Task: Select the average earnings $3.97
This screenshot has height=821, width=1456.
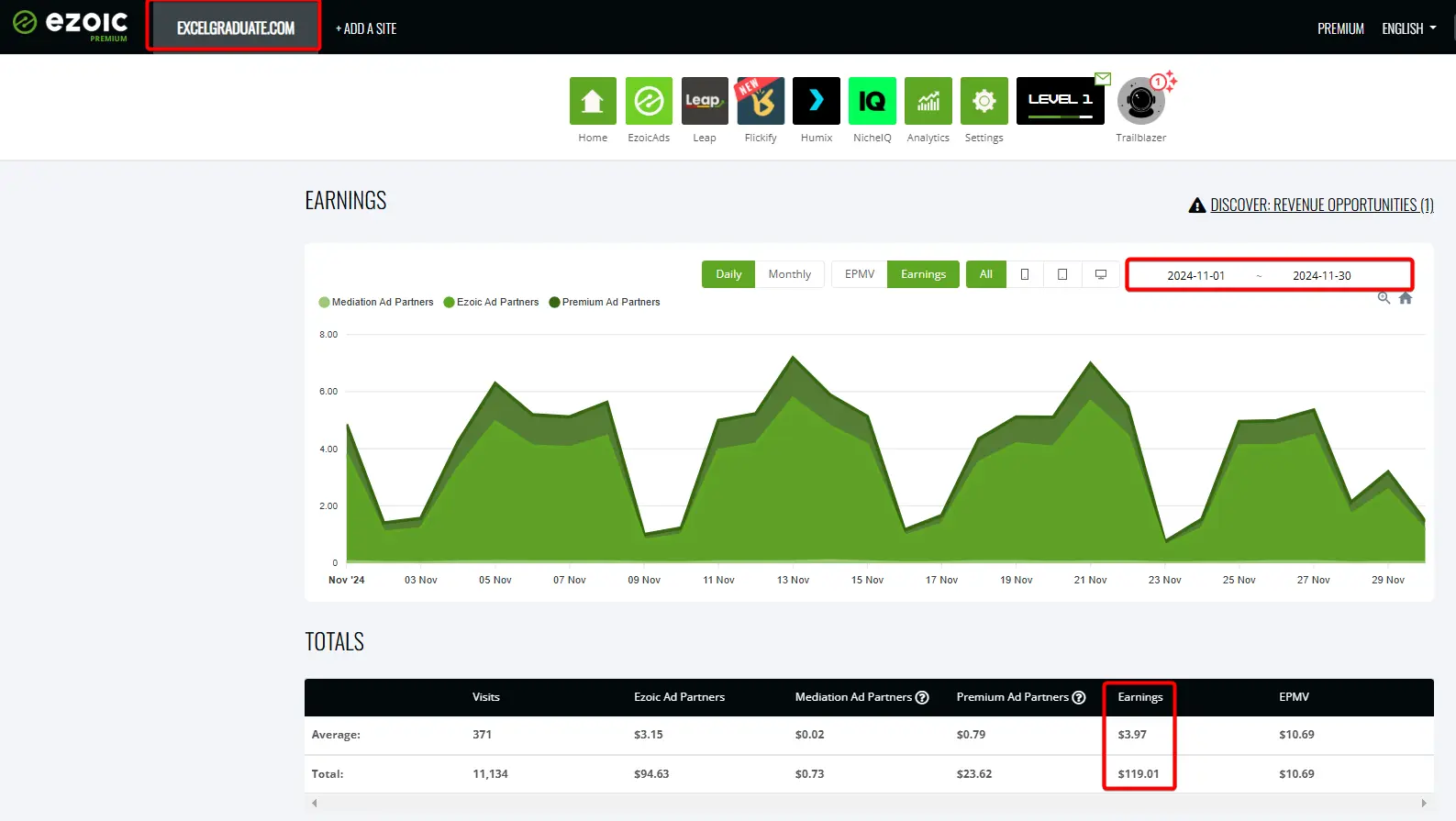Action: click(x=1132, y=735)
